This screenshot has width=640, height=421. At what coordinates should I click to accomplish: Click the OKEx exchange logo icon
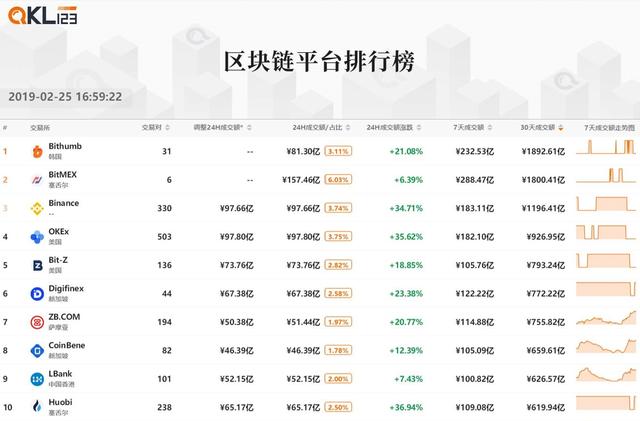(x=37, y=237)
